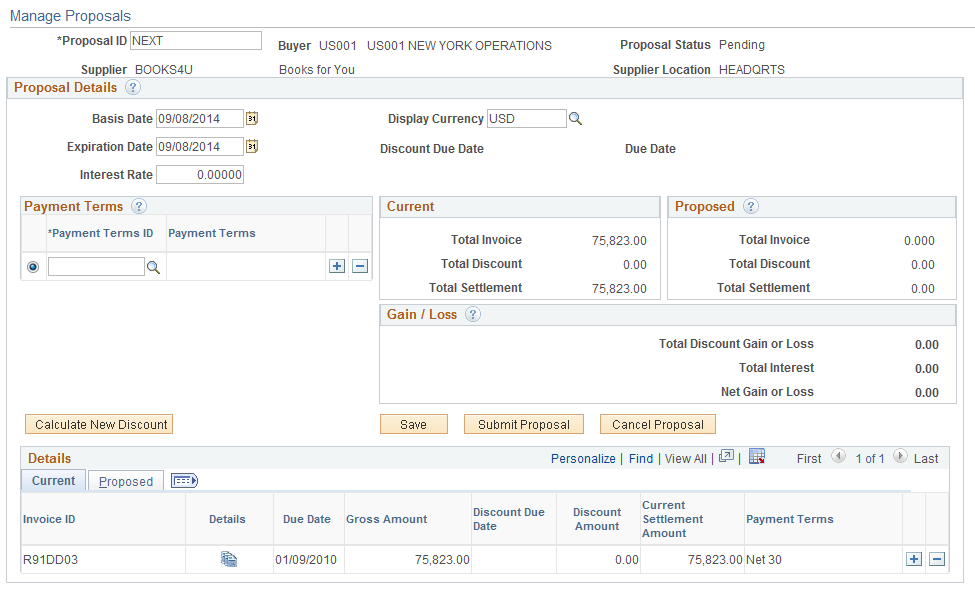Click the Calculate New Discount button
975x593 pixels.
point(98,424)
